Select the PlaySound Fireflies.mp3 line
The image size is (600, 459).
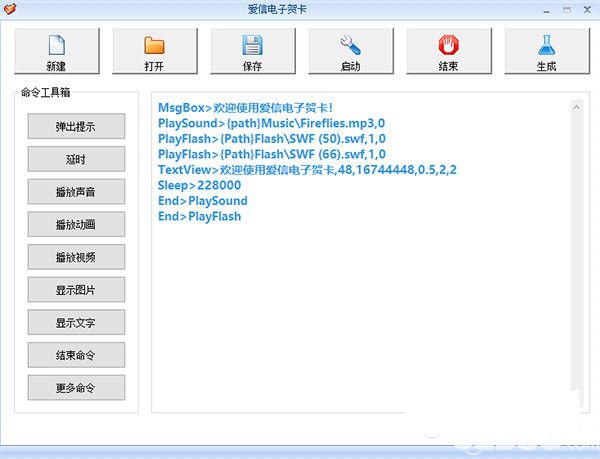(271, 123)
